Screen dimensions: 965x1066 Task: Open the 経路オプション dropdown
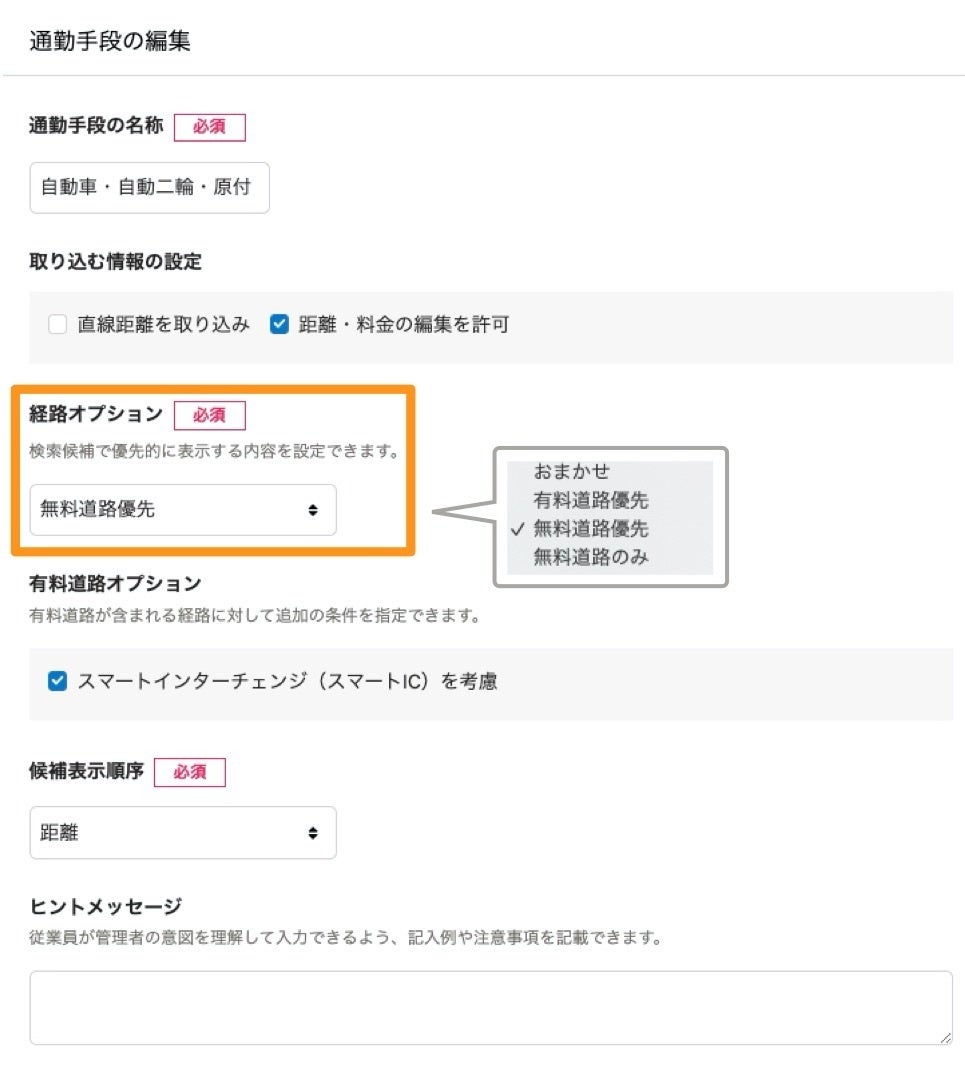[x=183, y=510]
